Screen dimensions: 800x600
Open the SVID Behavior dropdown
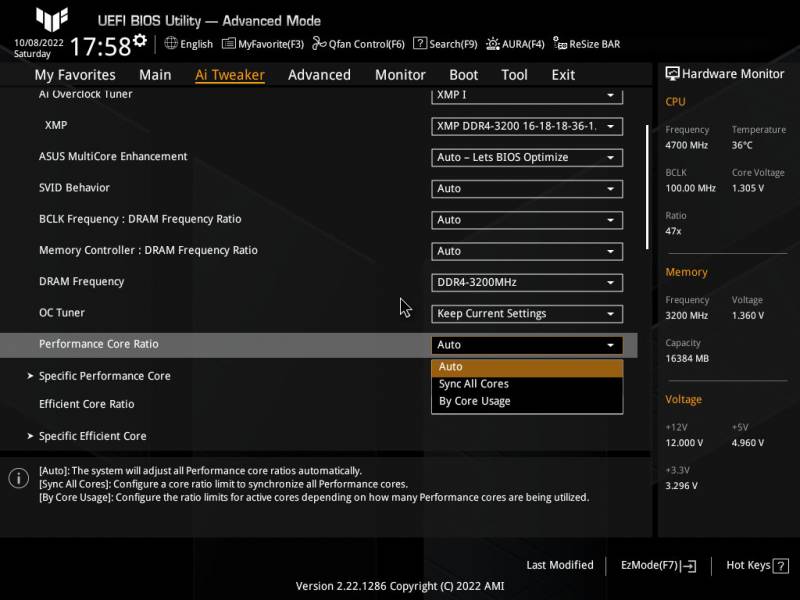click(527, 189)
